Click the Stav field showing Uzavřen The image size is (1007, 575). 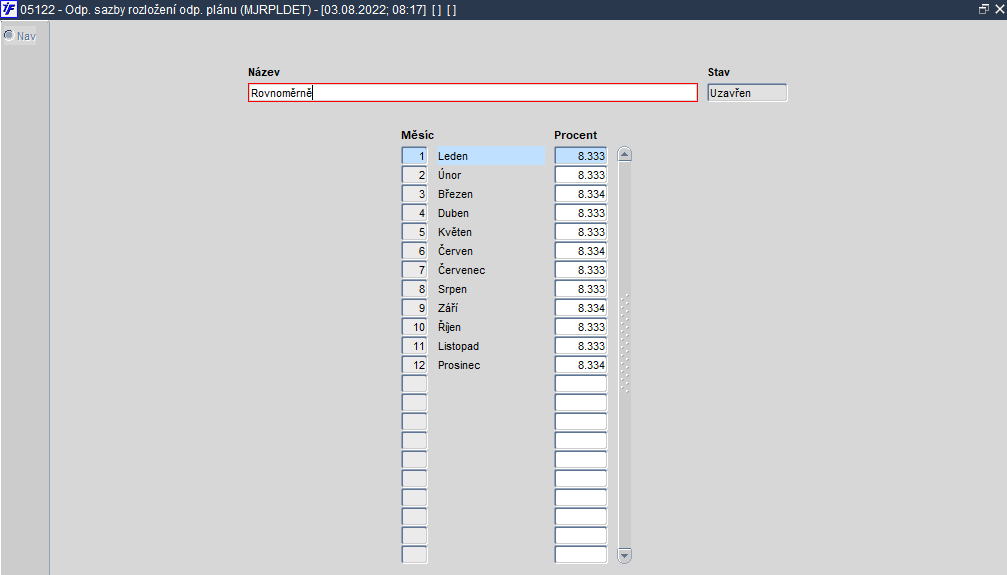pos(748,93)
